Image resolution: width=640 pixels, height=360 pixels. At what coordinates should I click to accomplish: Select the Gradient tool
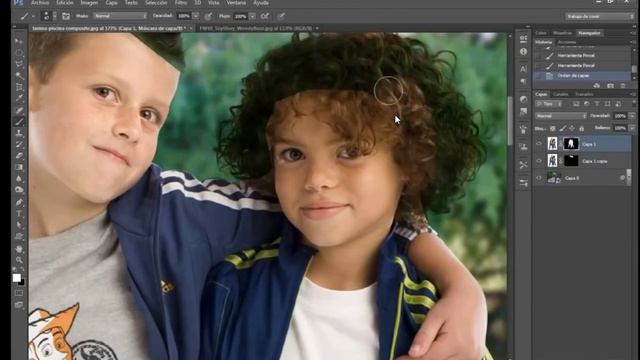tap(19, 167)
